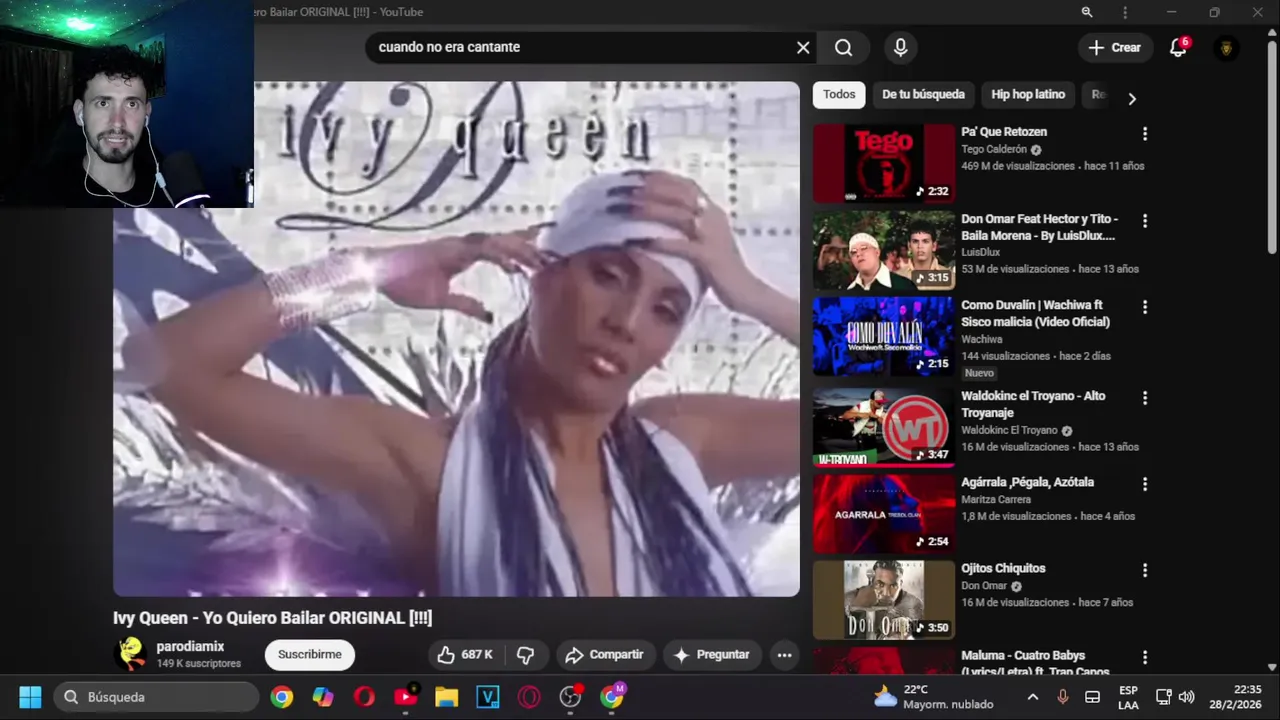Open Como Duvalín video thumbnail

[884, 336]
